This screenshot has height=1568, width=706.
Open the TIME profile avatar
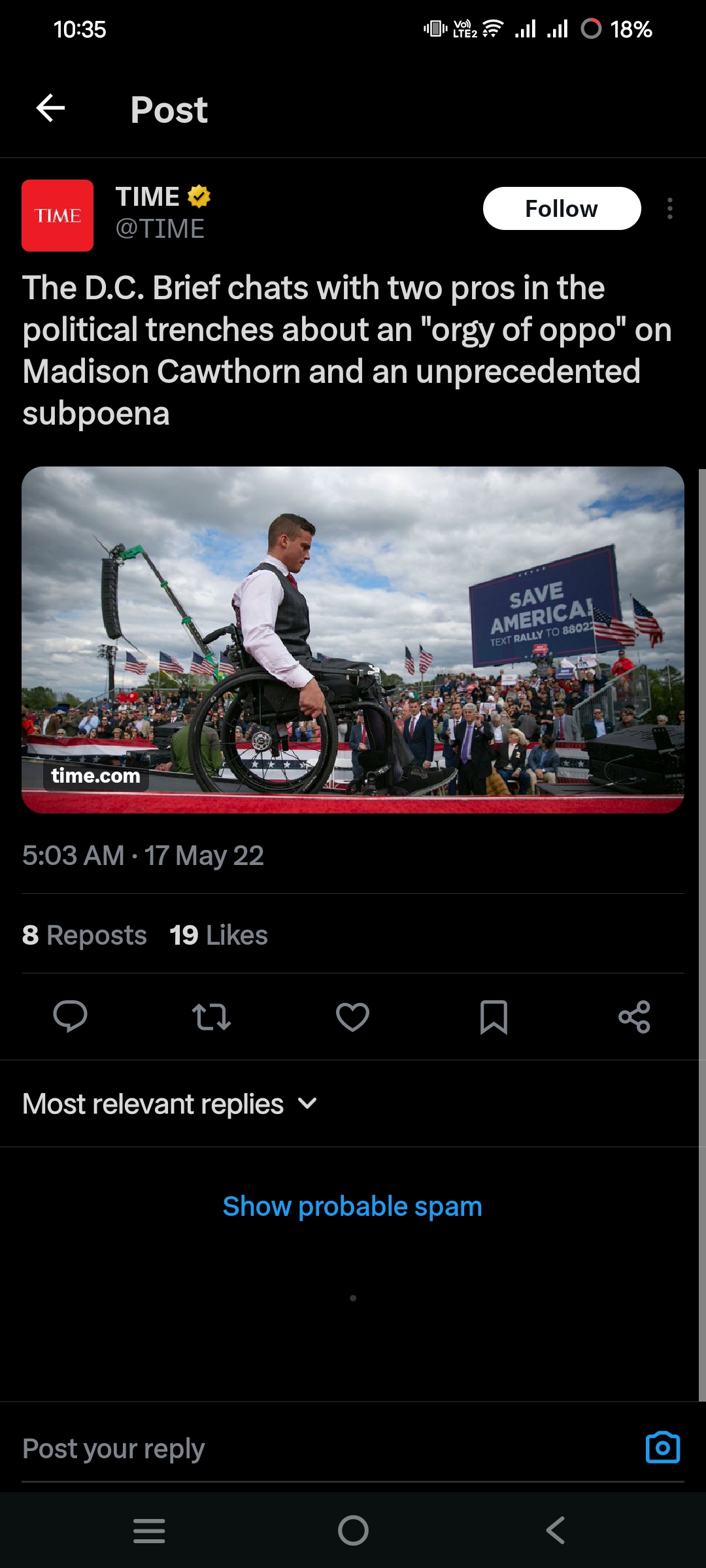point(58,216)
